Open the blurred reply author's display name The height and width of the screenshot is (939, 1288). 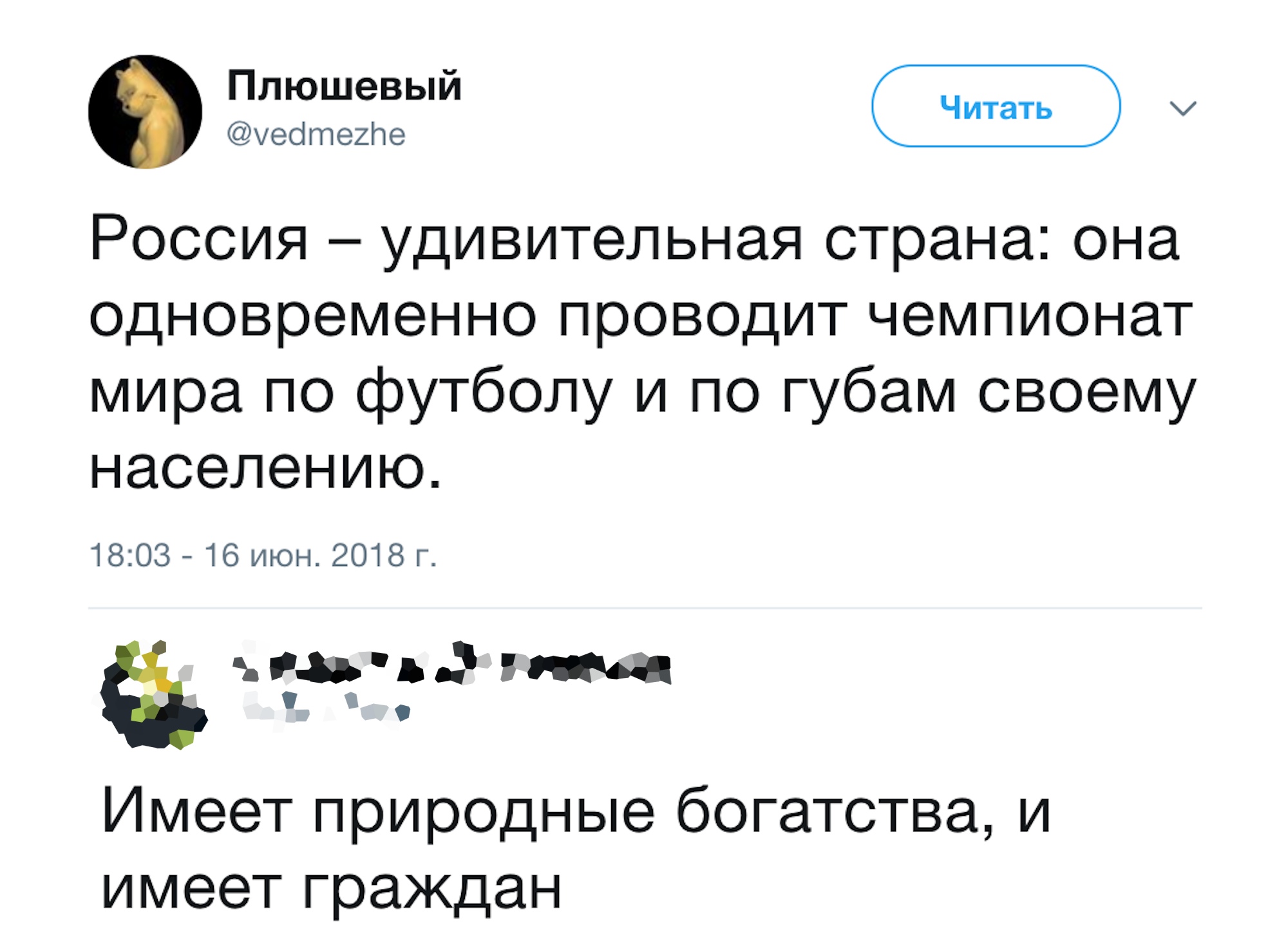click(x=452, y=663)
